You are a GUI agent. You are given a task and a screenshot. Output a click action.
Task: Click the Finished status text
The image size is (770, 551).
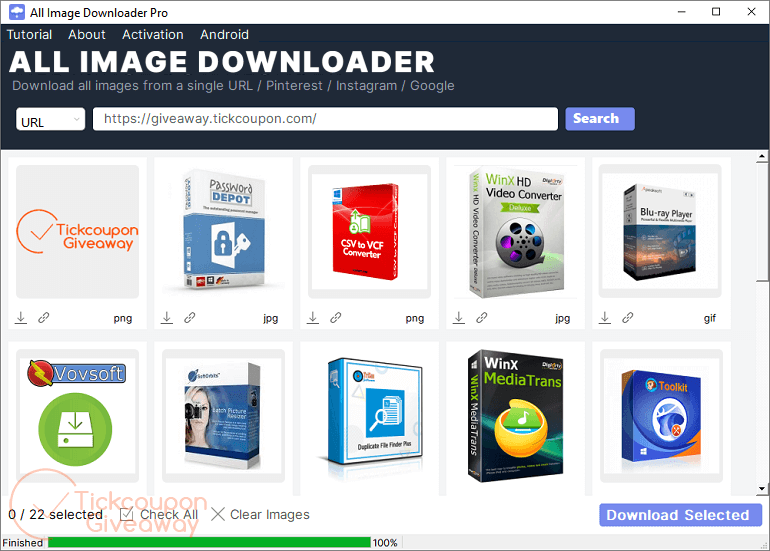23,543
